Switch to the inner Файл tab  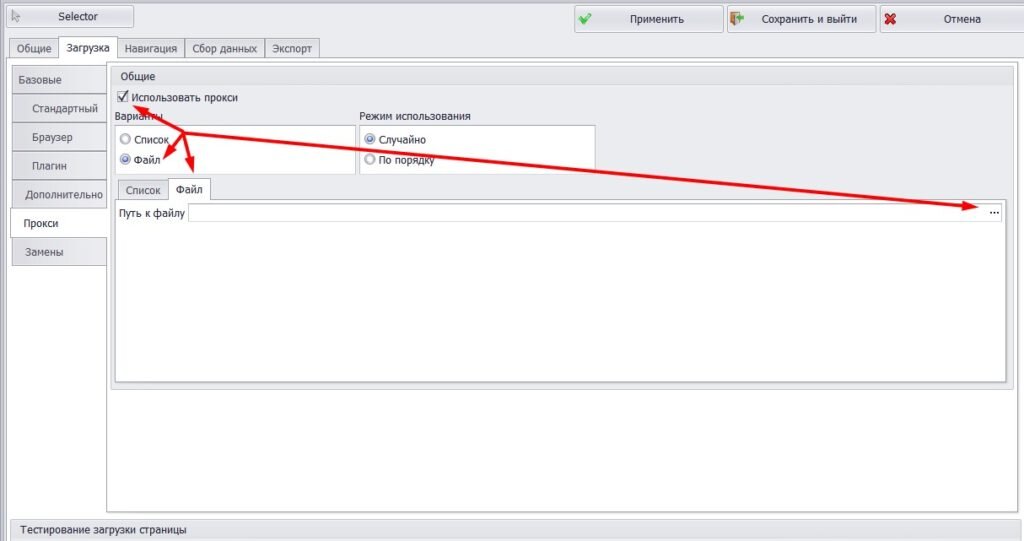(189, 189)
